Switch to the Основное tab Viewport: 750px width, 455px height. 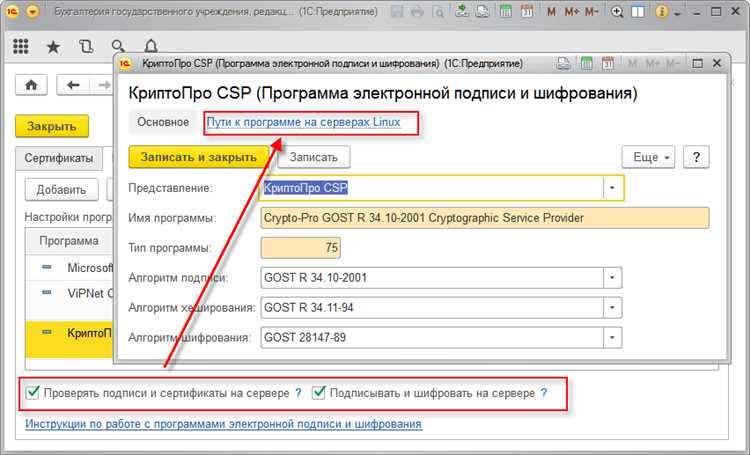[x=163, y=122]
